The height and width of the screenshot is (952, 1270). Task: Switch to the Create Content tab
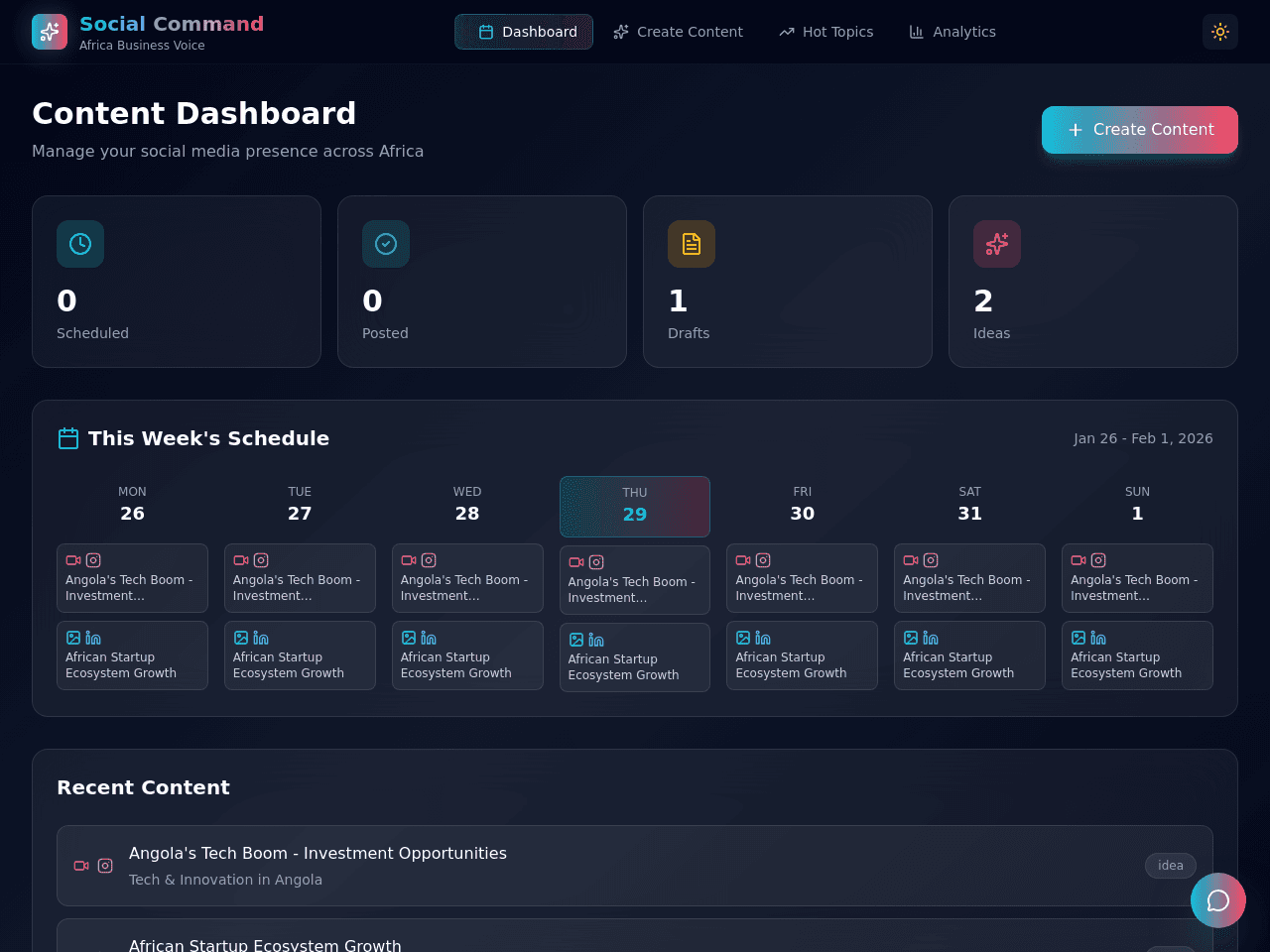coord(678,32)
